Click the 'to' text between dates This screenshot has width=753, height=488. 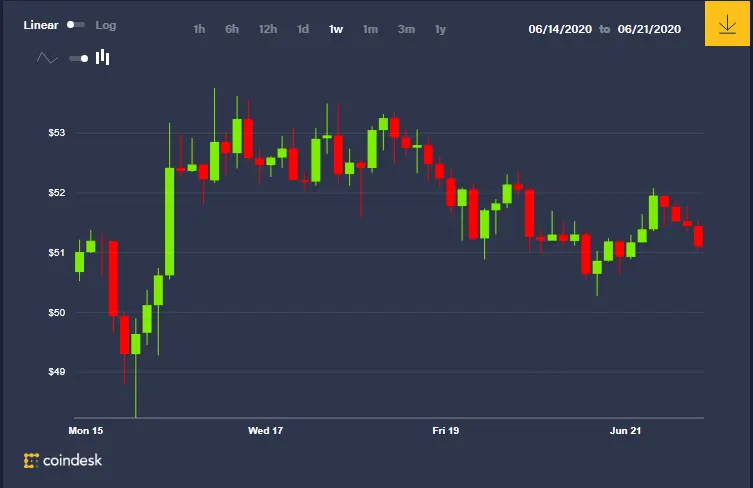coord(605,29)
